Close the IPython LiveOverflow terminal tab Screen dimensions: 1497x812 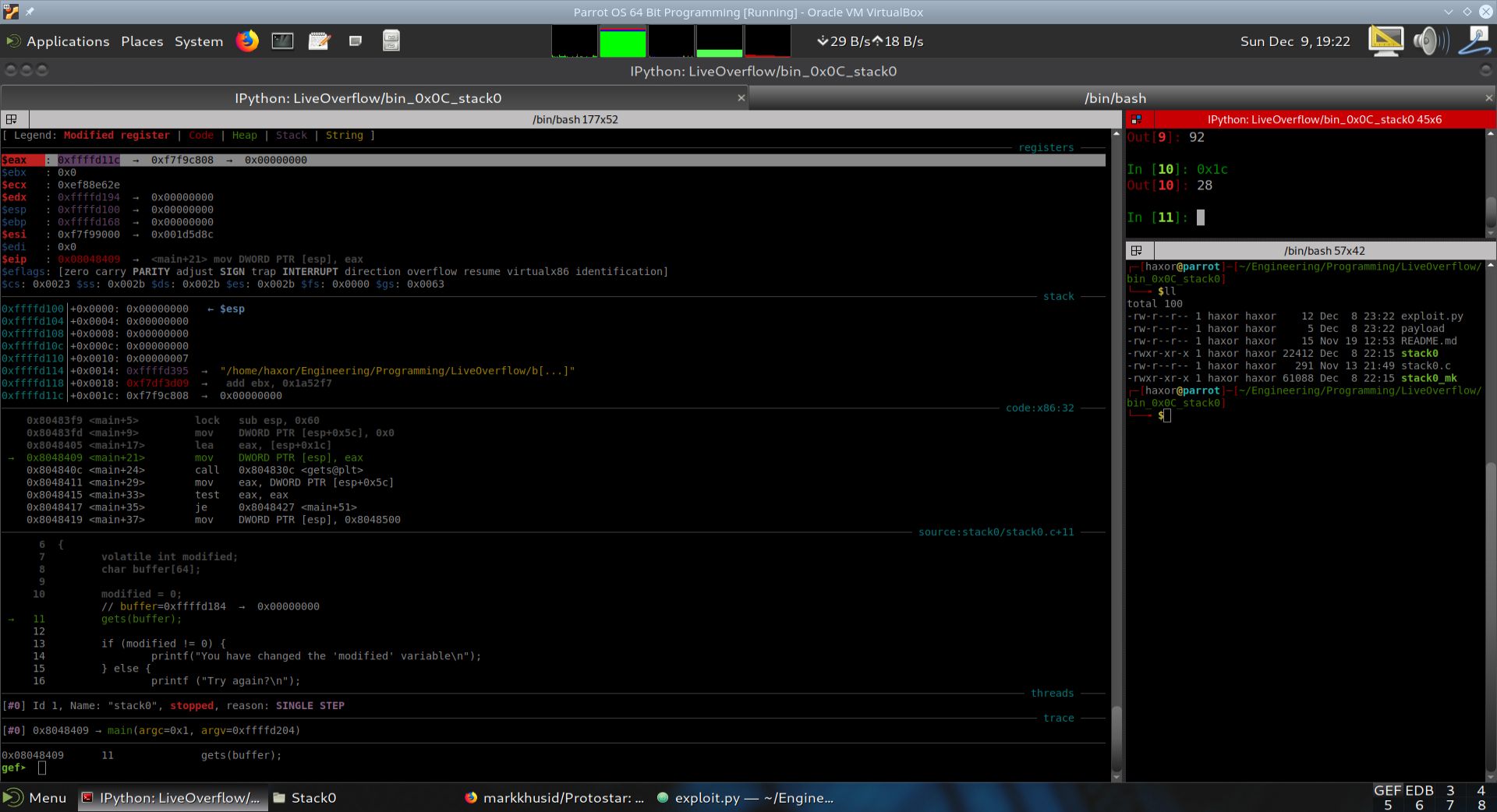[x=741, y=98]
